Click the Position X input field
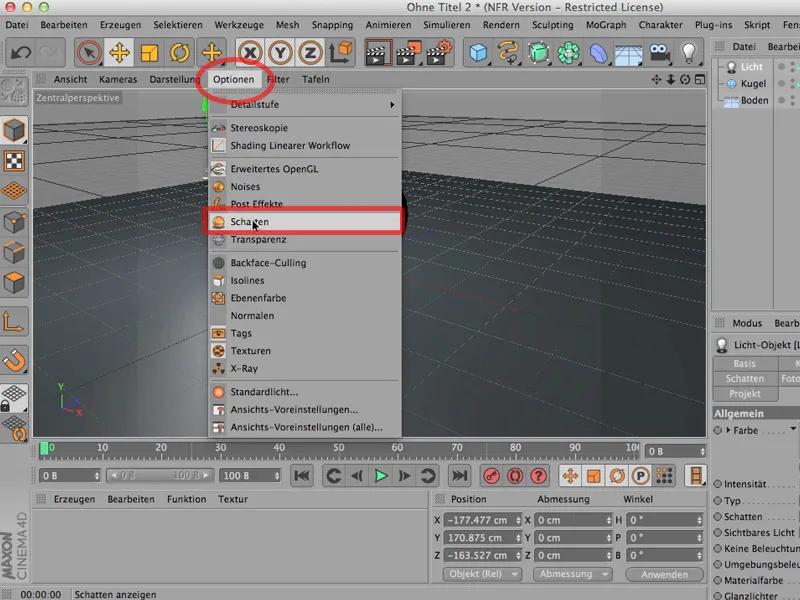This screenshot has width=800, height=600. coord(482,520)
